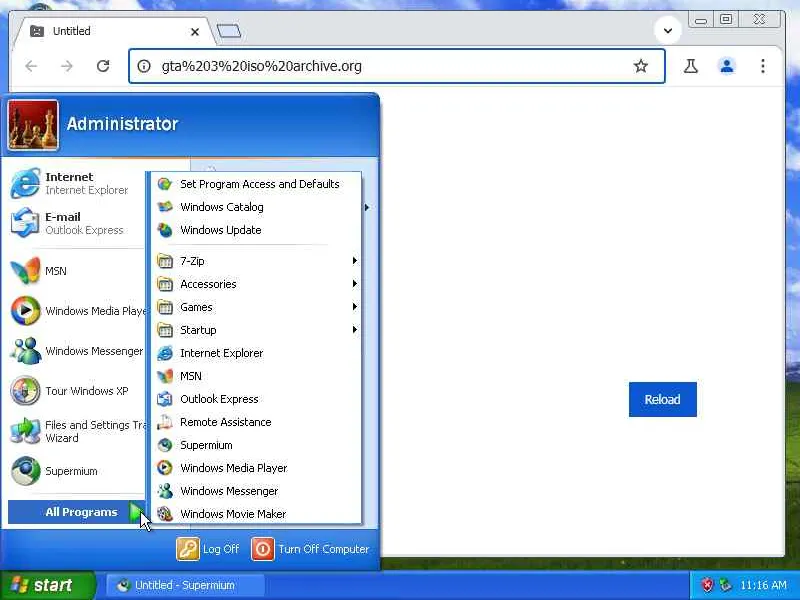Click Turn Off Computer
The image size is (800, 600).
(311, 549)
